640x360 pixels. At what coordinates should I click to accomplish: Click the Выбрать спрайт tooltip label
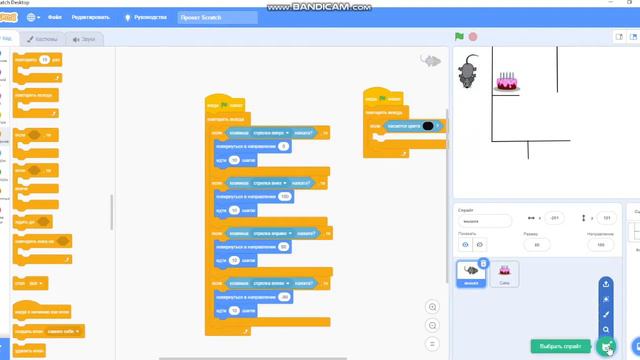click(x=560, y=346)
